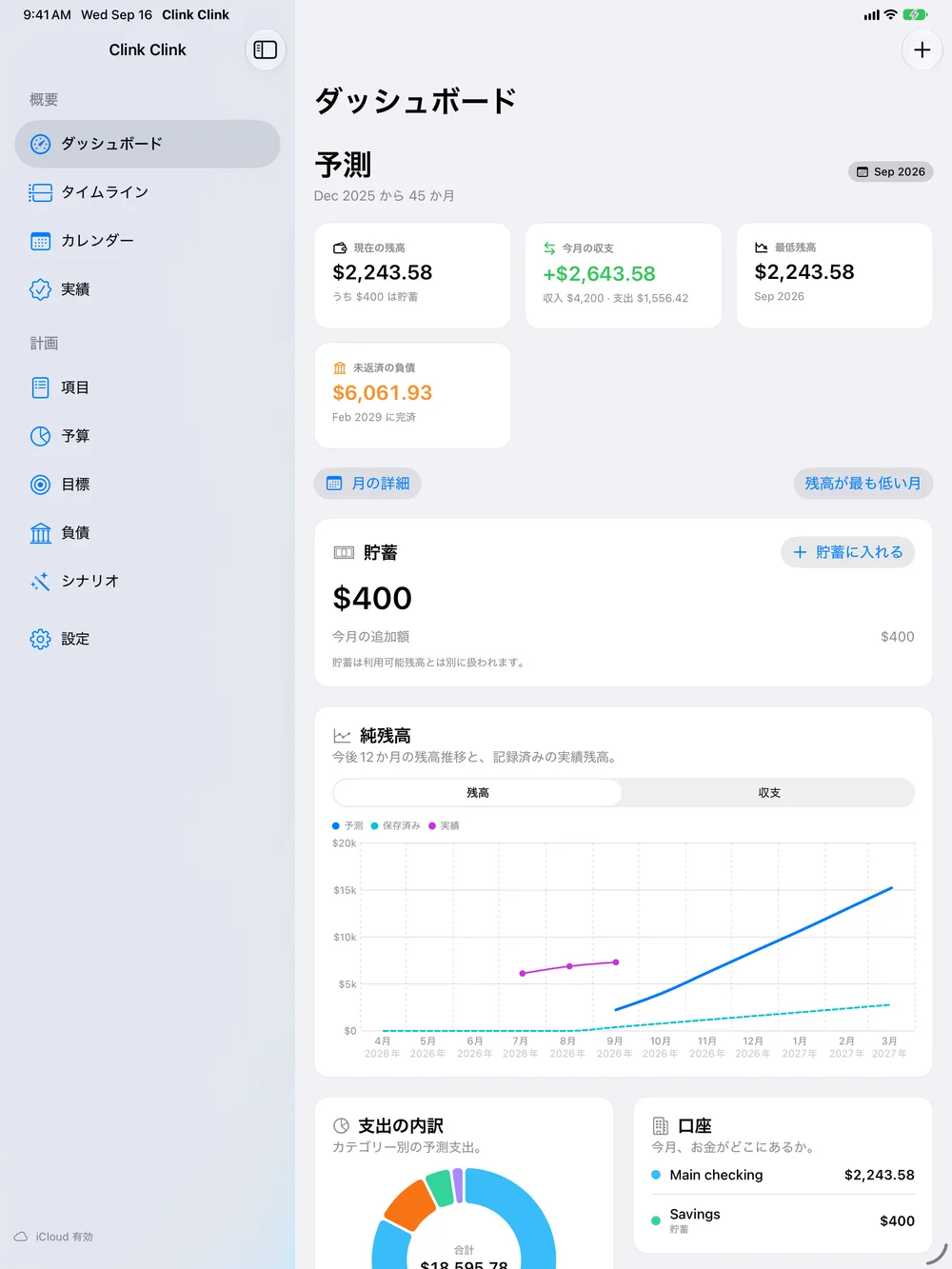
Task: Click the battery status icon
Action: (915, 14)
